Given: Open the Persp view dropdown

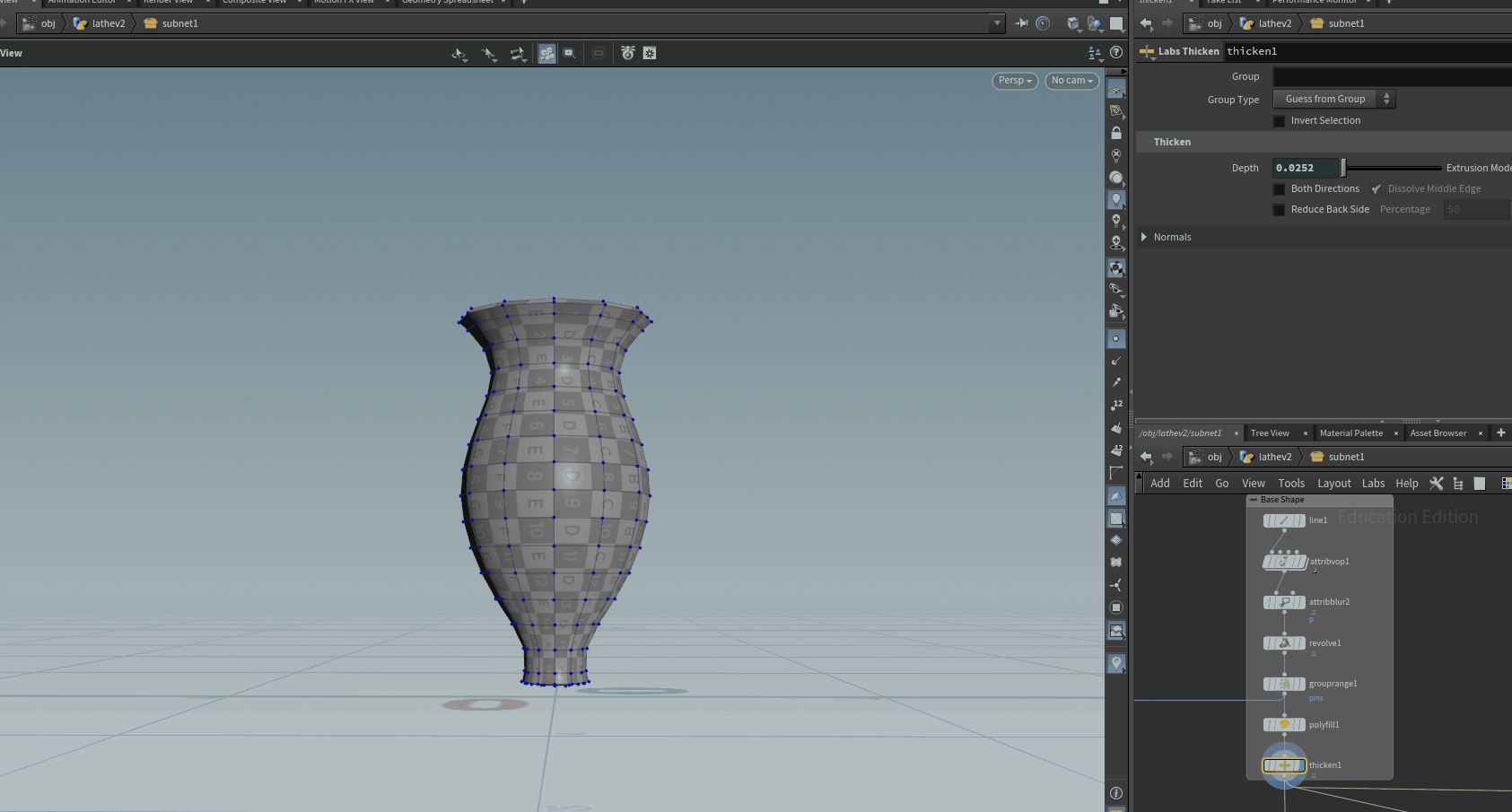Looking at the screenshot, I should [x=1016, y=81].
